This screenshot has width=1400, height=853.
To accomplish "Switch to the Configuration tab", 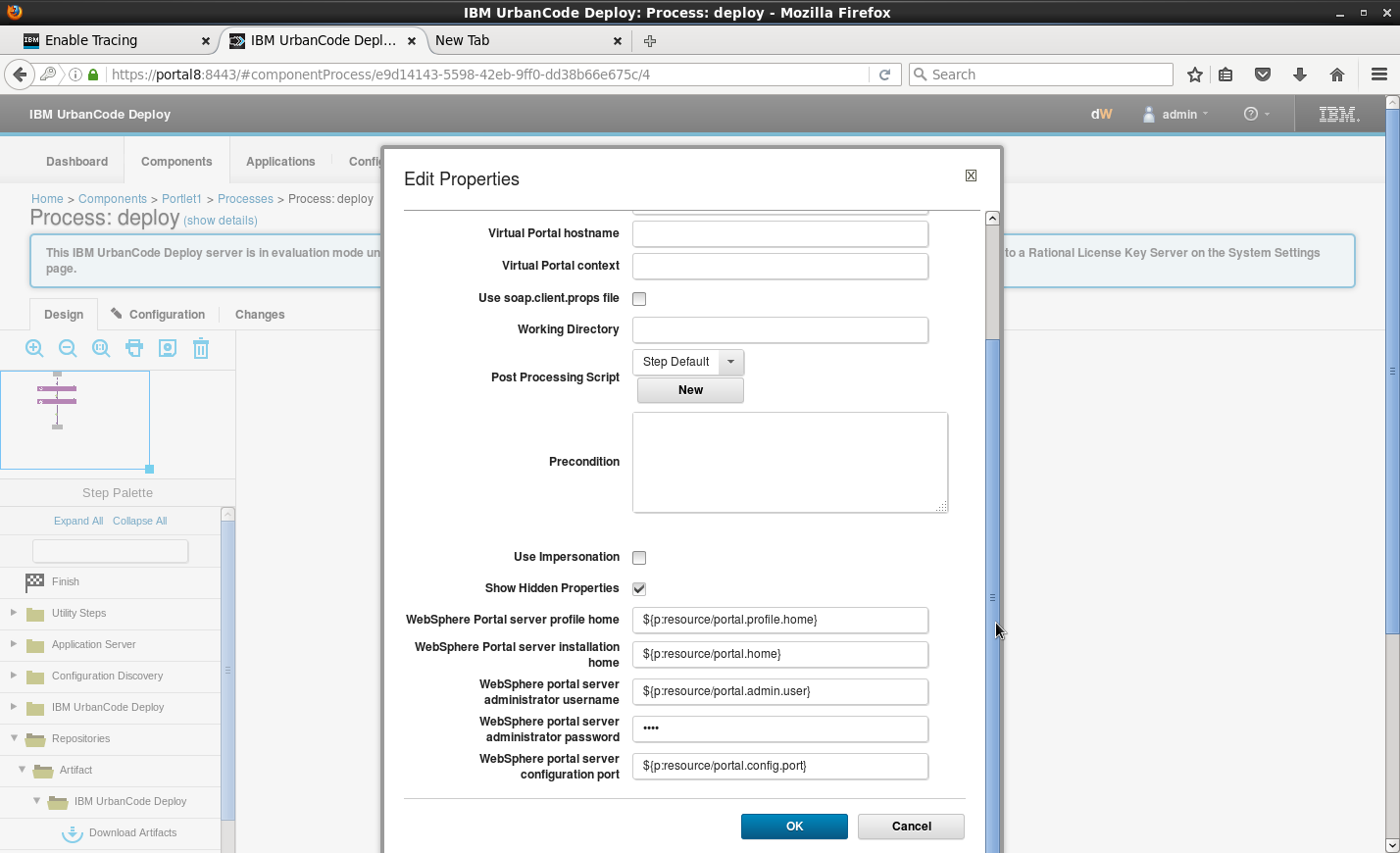I will (x=159, y=315).
